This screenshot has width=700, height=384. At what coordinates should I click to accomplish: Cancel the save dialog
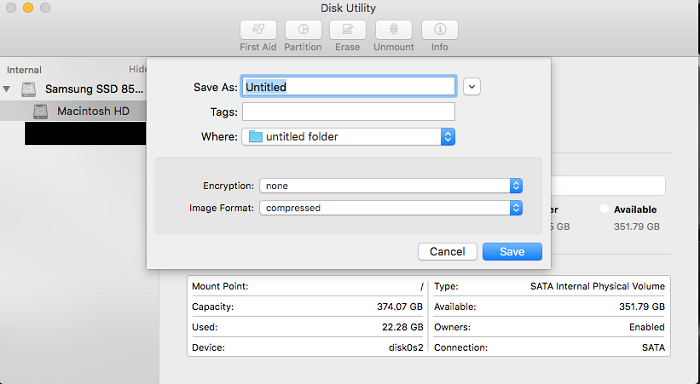pos(447,252)
